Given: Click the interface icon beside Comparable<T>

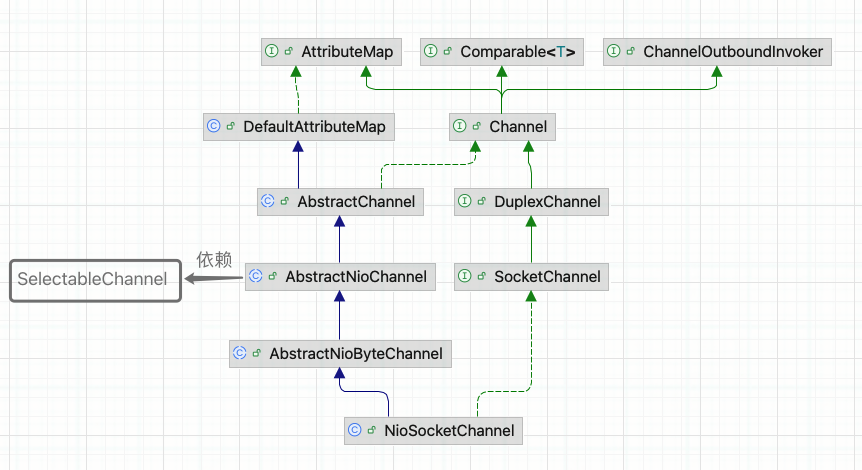Looking at the screenshot, I should [430, 52].
